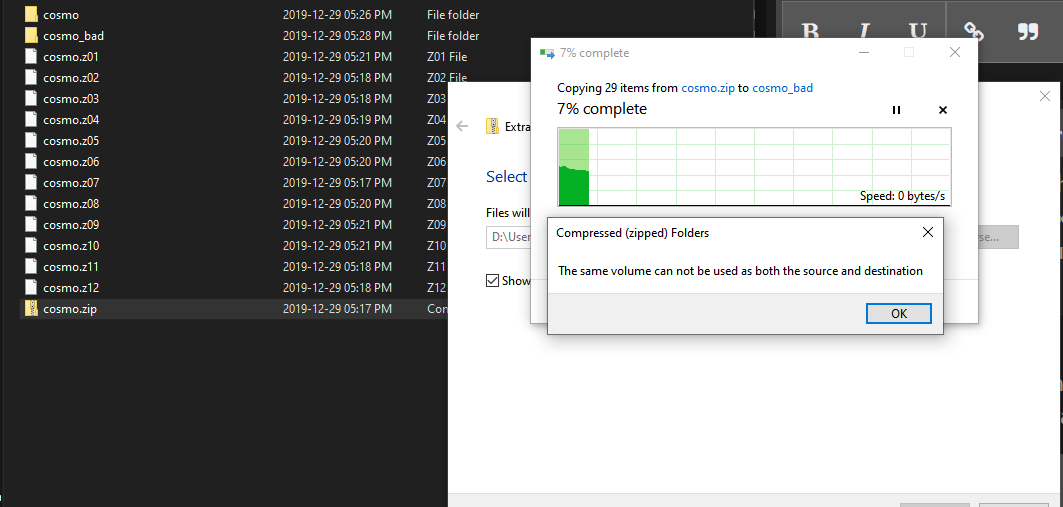Click the date 05:21 PM for cosmo.z01

click(x=337, y=56)
